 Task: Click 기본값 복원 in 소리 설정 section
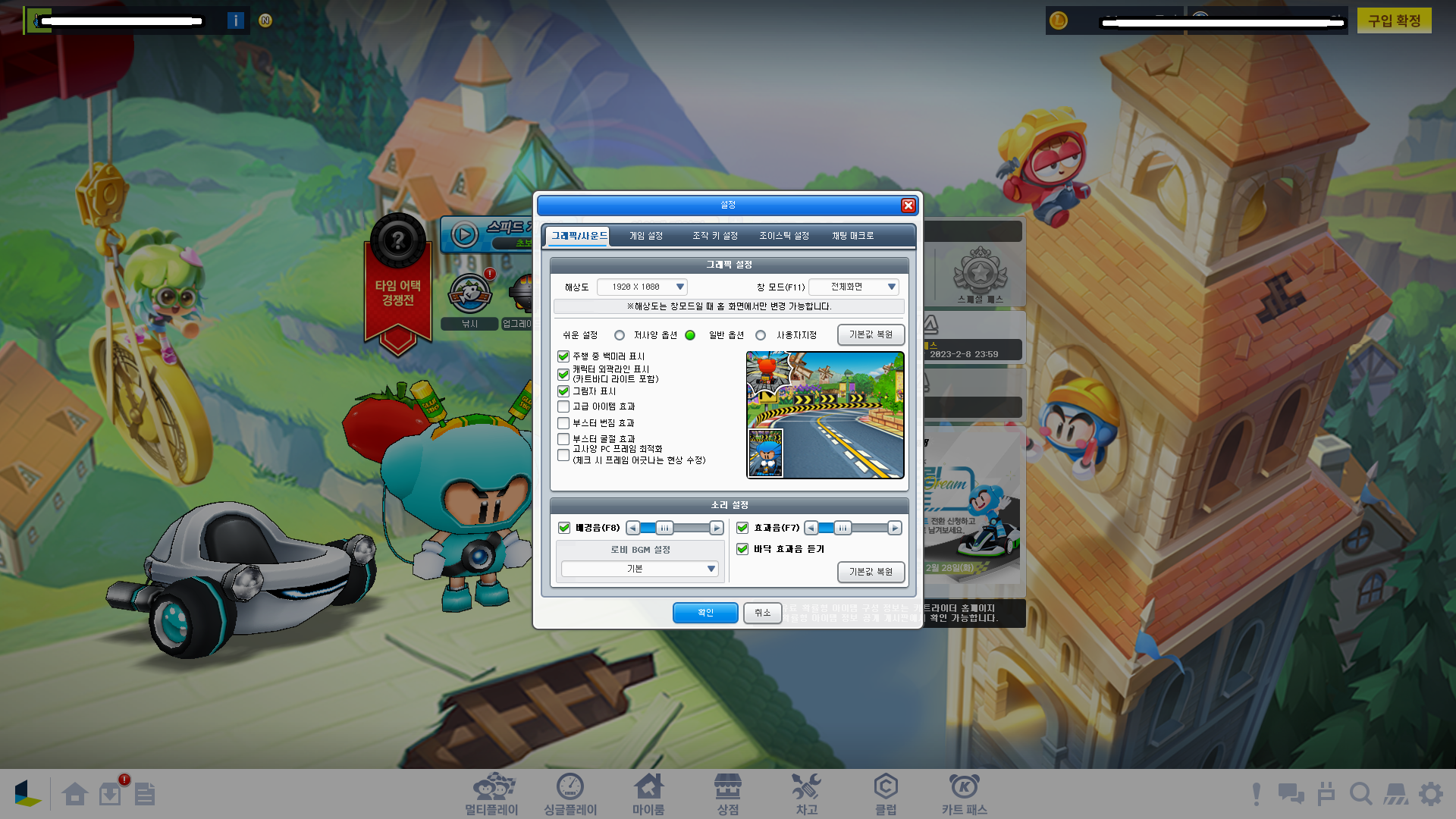pyautogui.click(x=871, y=572)
